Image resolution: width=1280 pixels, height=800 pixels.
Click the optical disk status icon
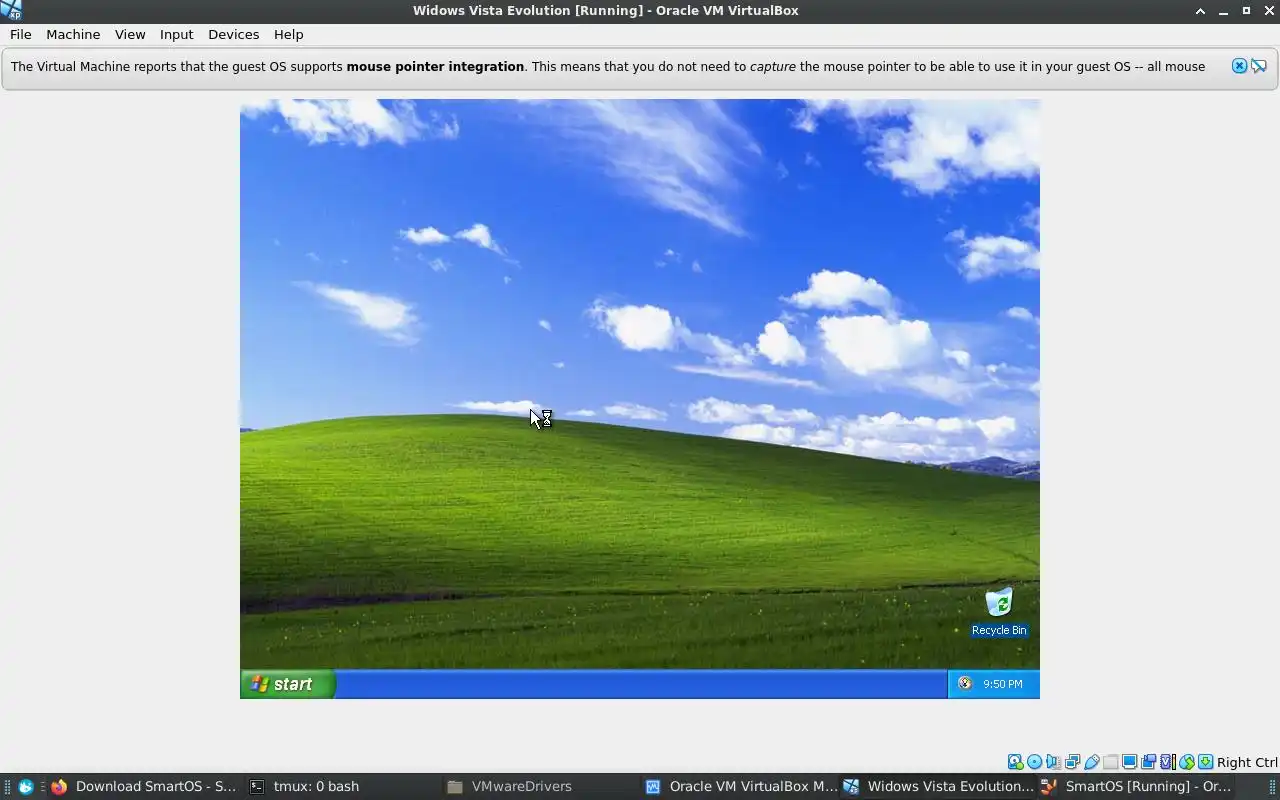click(1034, 762)
